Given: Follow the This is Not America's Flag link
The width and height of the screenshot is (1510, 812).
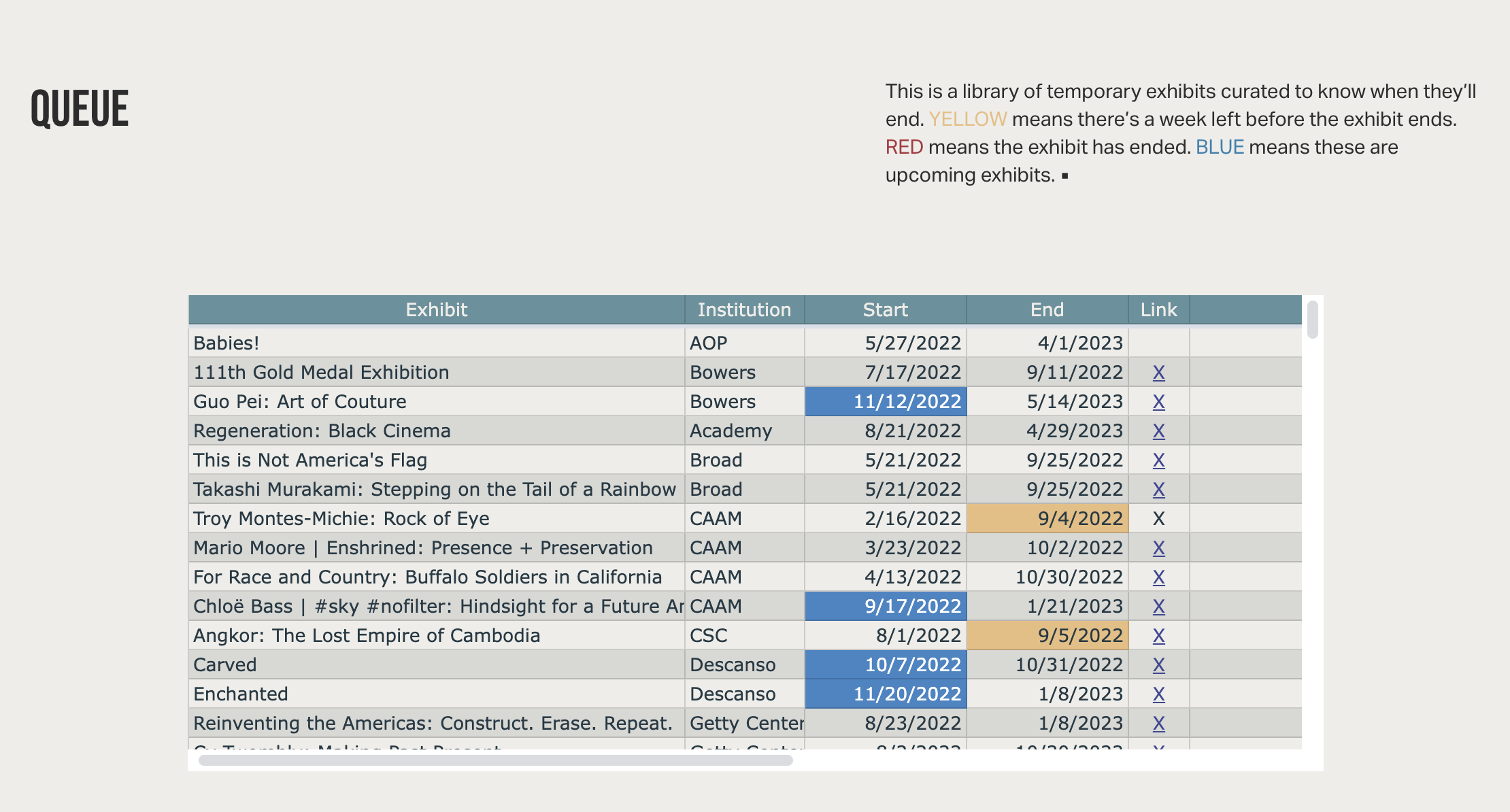Looking at the screenshot, I should coord(1158,460).
